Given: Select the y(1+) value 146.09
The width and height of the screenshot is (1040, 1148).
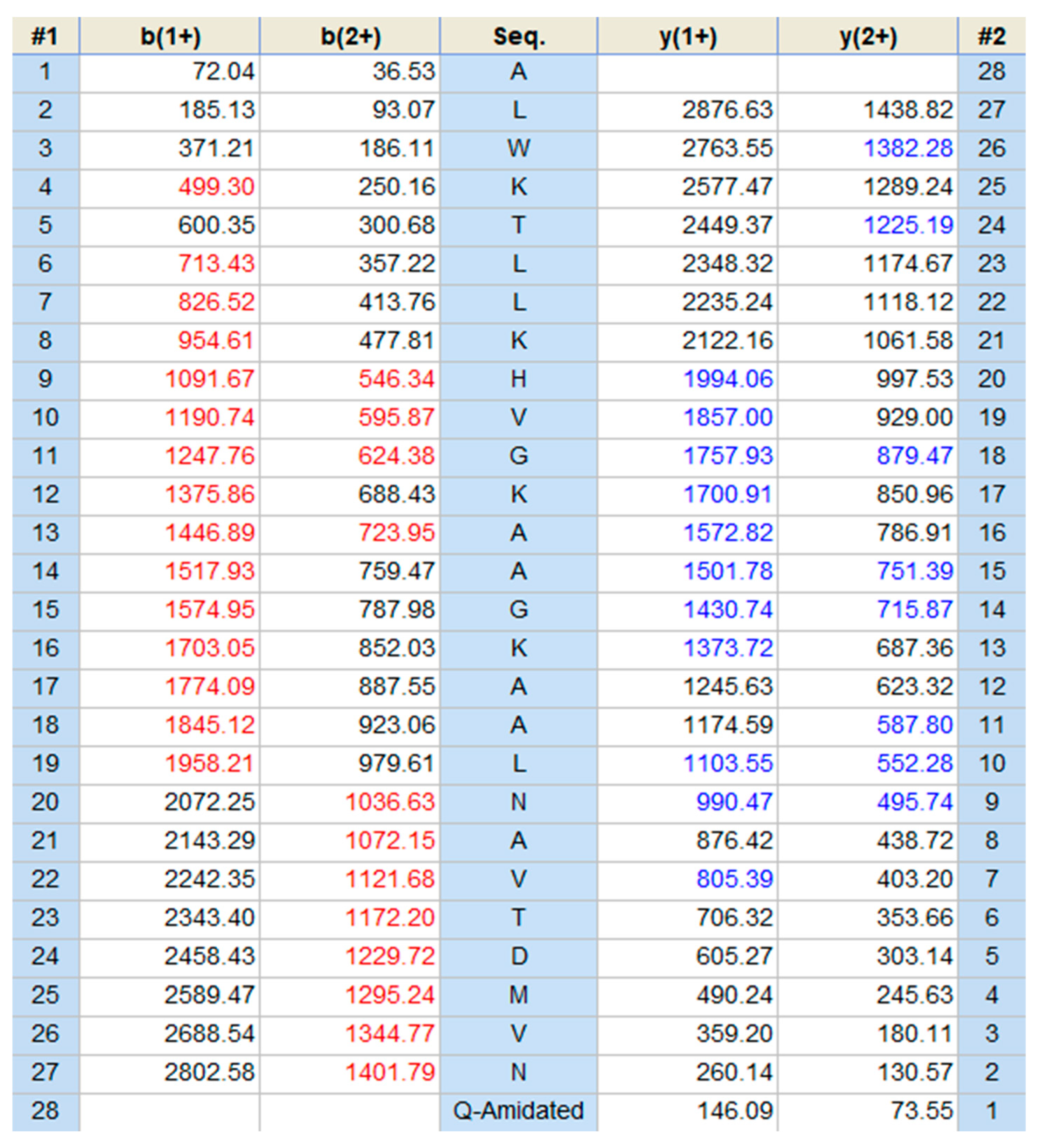Looking at the screenshot, I should tap(734, 1111).
